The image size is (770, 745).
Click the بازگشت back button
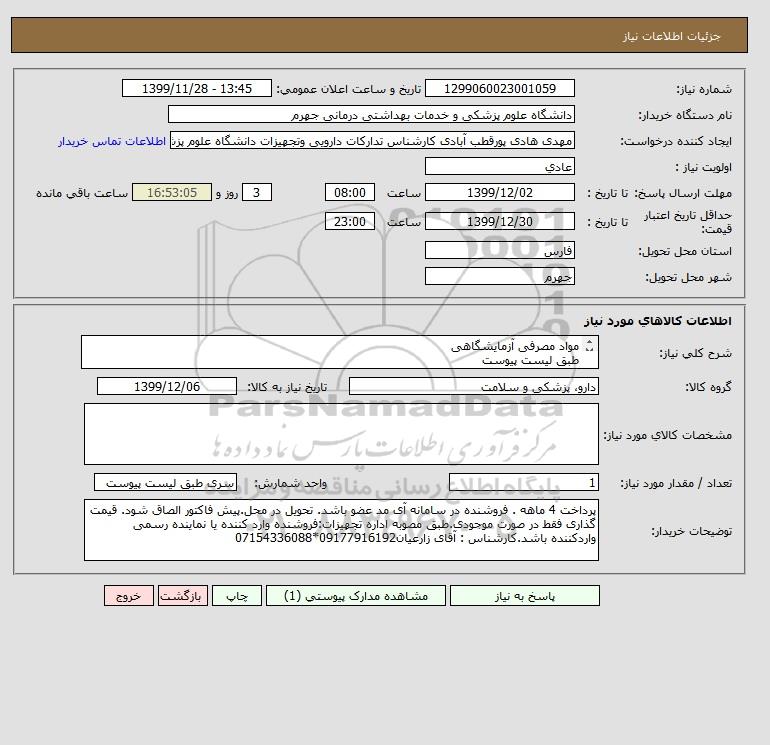(x=183, y=596)
